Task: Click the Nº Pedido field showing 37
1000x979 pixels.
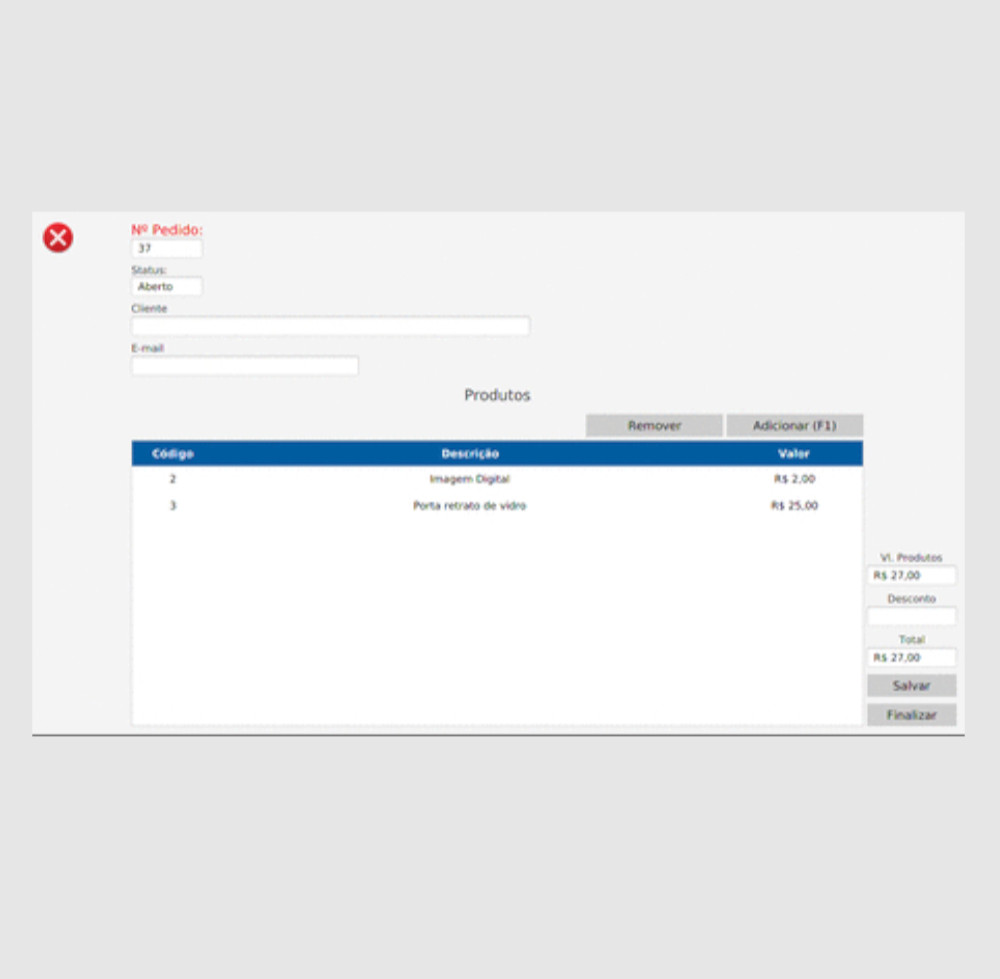Action: pos(166,249)
